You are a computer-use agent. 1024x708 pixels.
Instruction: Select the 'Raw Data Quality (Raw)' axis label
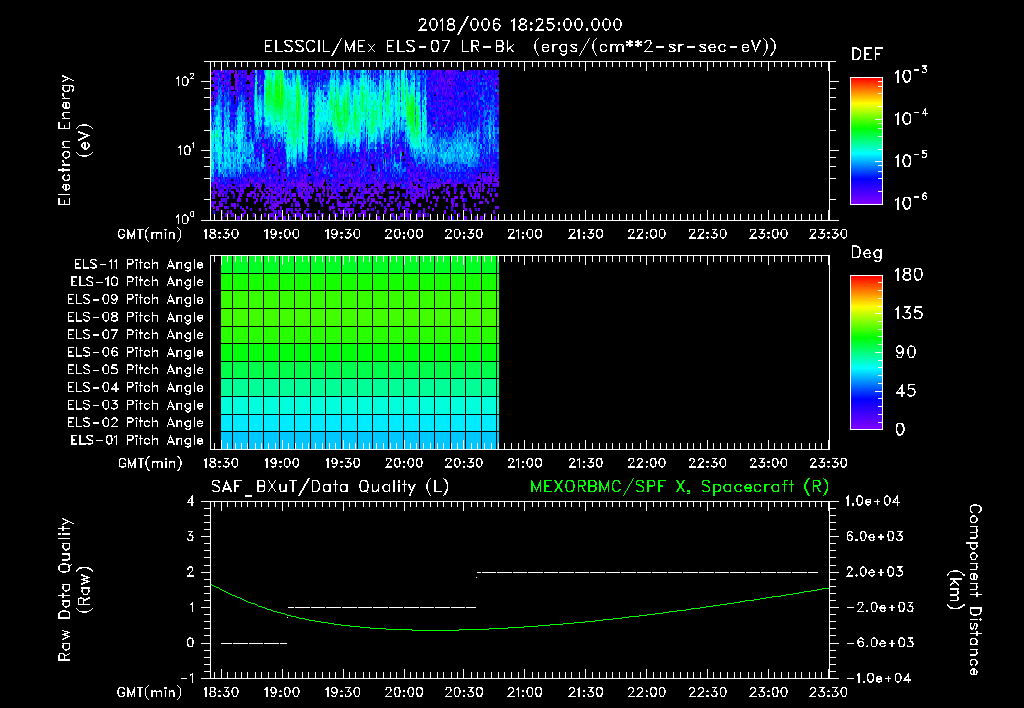[x=74, y=590]
